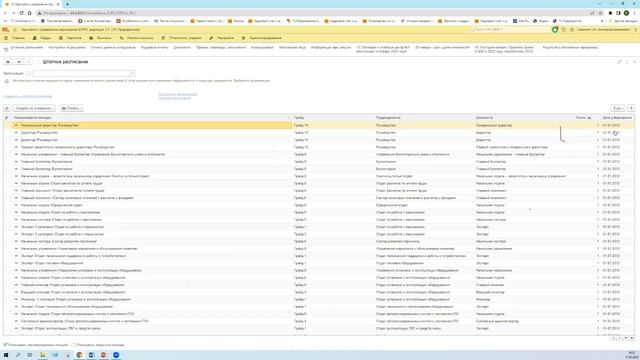Toggle 'Показывать неутвержденные позиции' checkbox
Viewport: 640px width, 360px height.
tap(5, 345)
